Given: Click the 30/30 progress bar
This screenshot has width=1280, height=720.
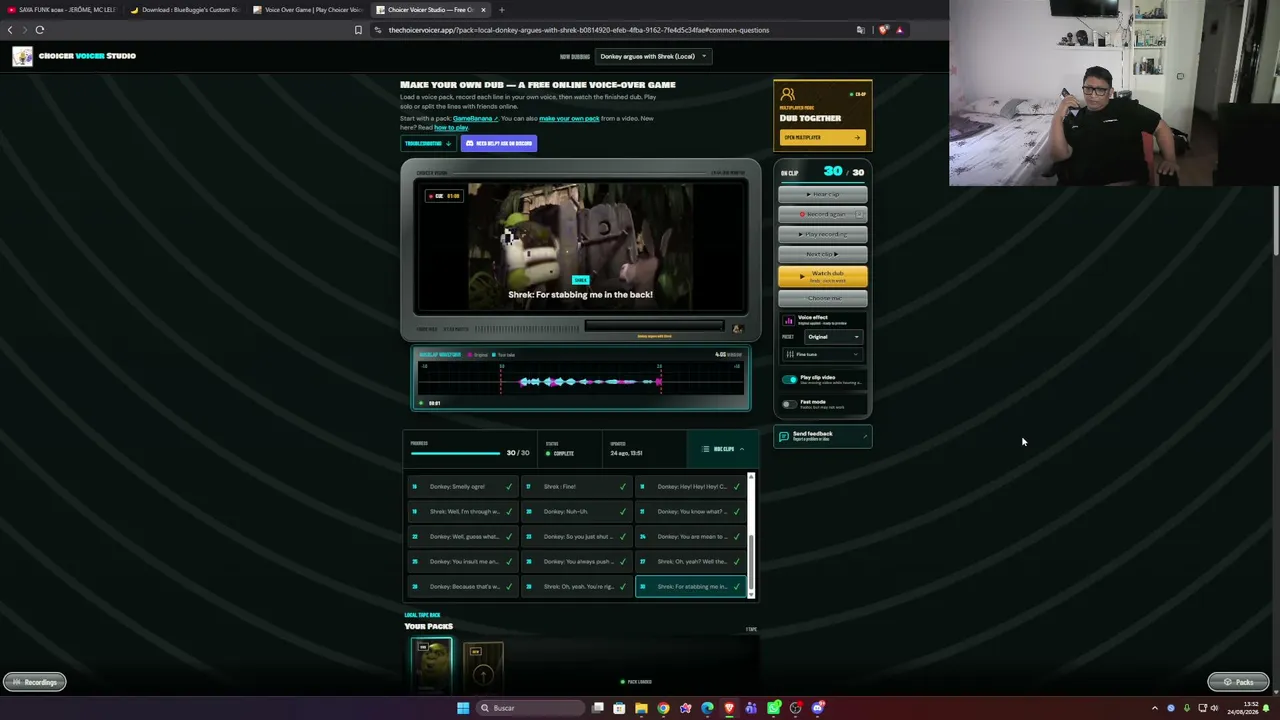Looking at the screenshot, I should tap(455, 454).
